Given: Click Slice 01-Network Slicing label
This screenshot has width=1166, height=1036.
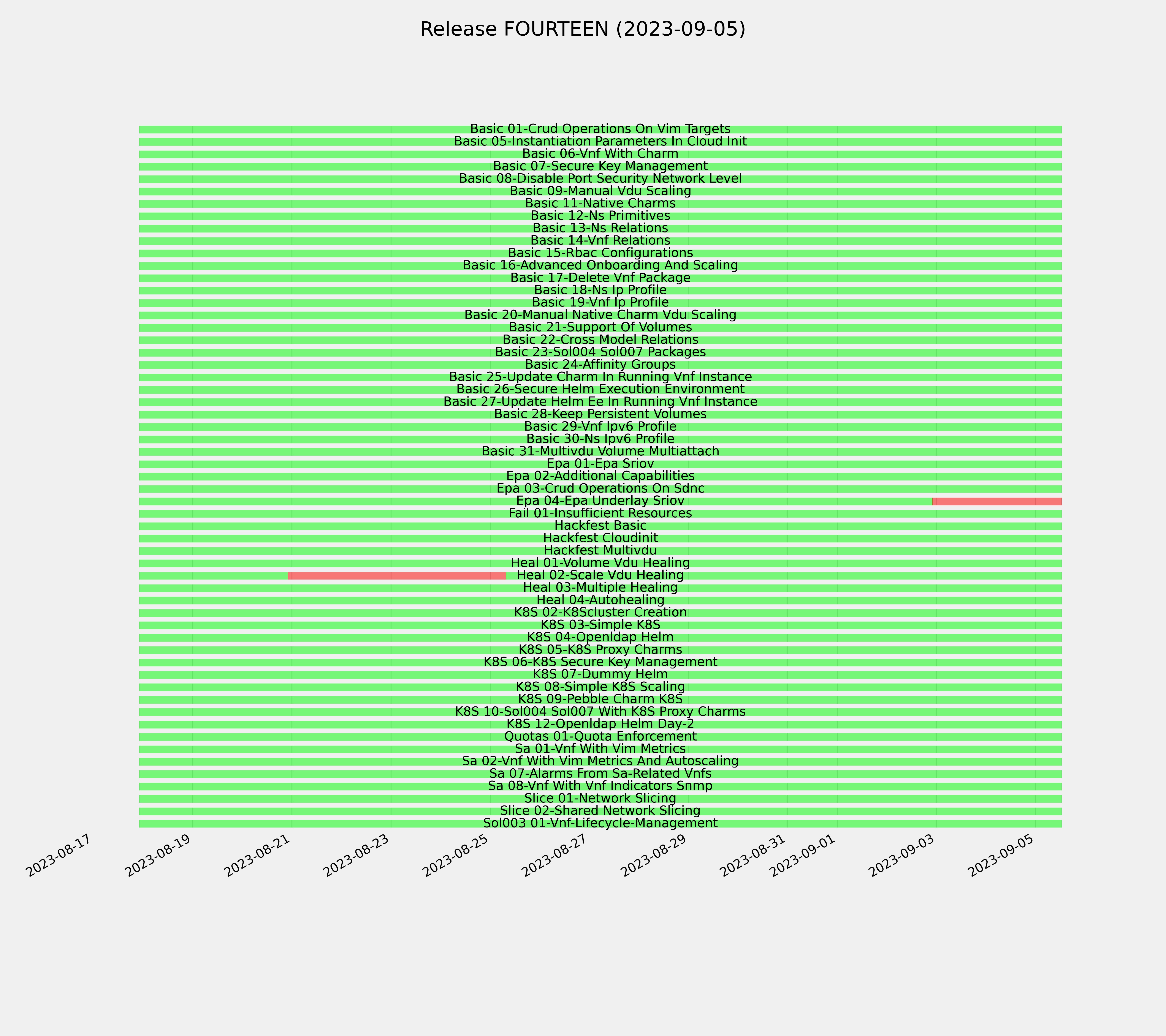Looking at the screenshot, I should 600,799.
